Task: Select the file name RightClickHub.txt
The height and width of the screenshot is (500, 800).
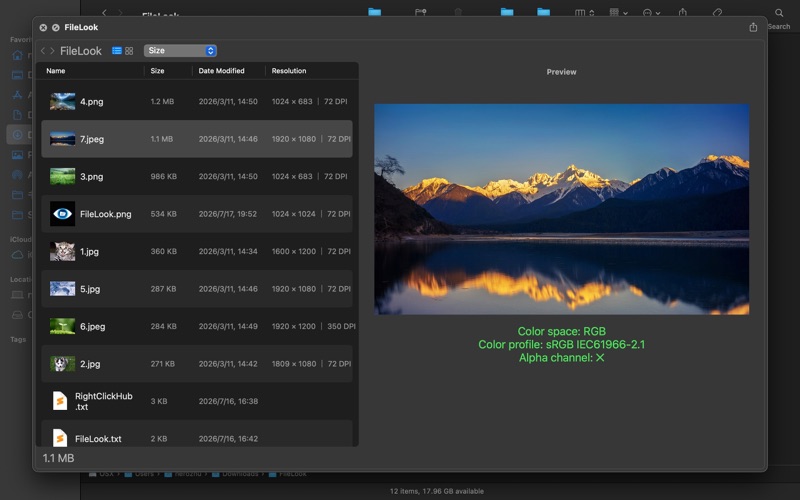Action: (104, 401)
